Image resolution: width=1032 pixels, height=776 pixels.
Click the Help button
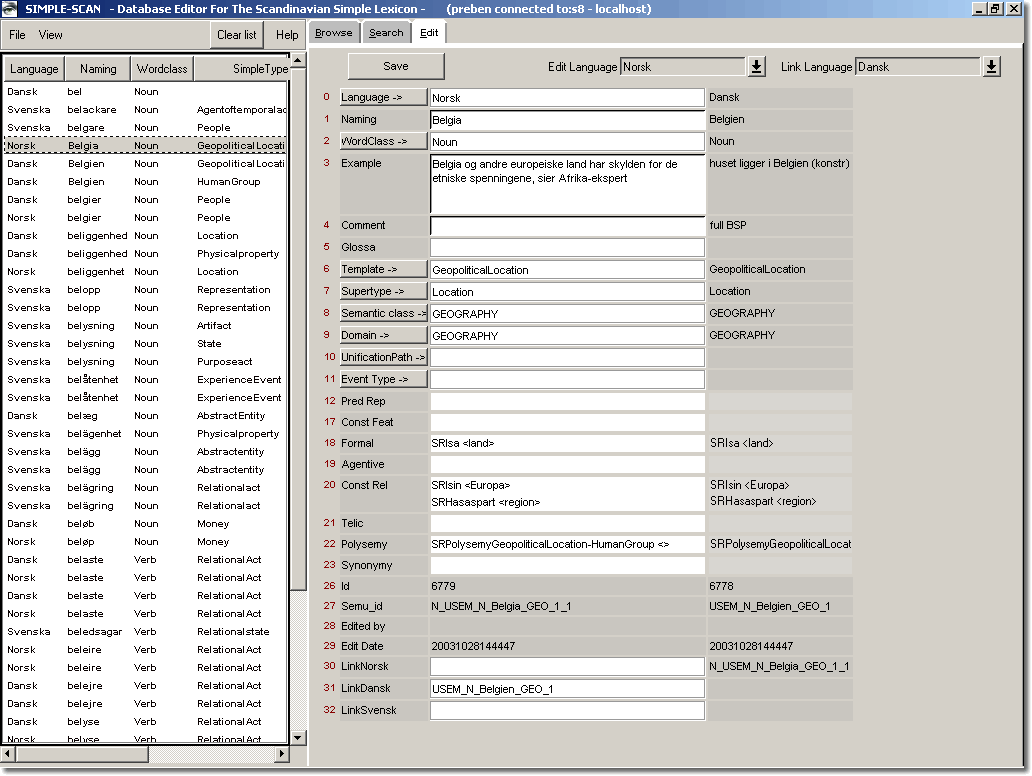click(x=287, y=35)
